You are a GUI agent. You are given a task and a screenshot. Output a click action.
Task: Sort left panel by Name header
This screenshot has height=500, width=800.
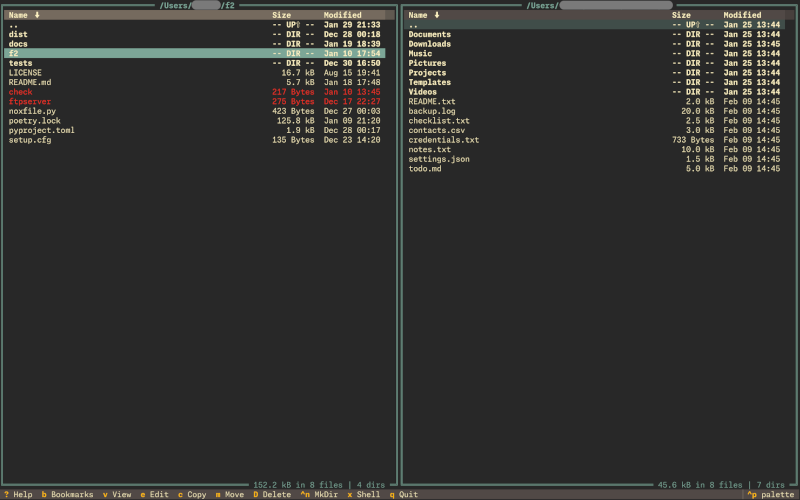click(24, 15)
